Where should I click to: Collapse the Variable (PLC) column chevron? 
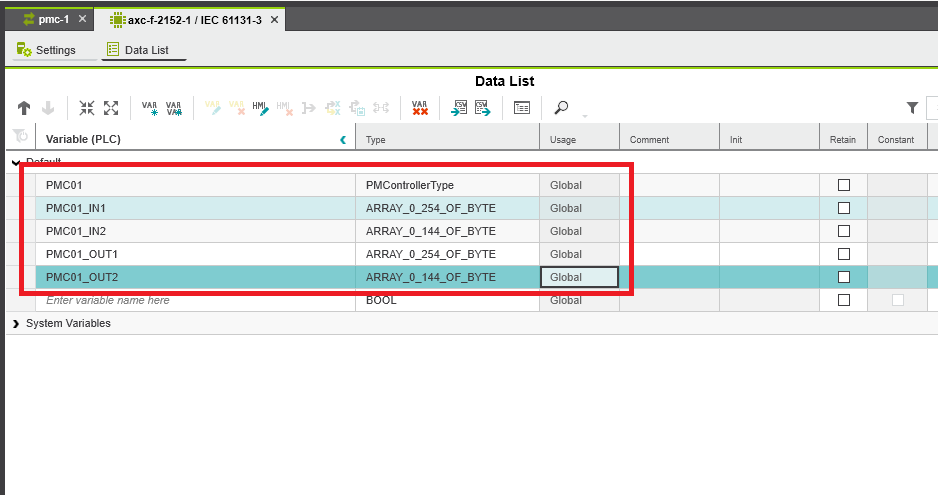(x=343, y=140)
